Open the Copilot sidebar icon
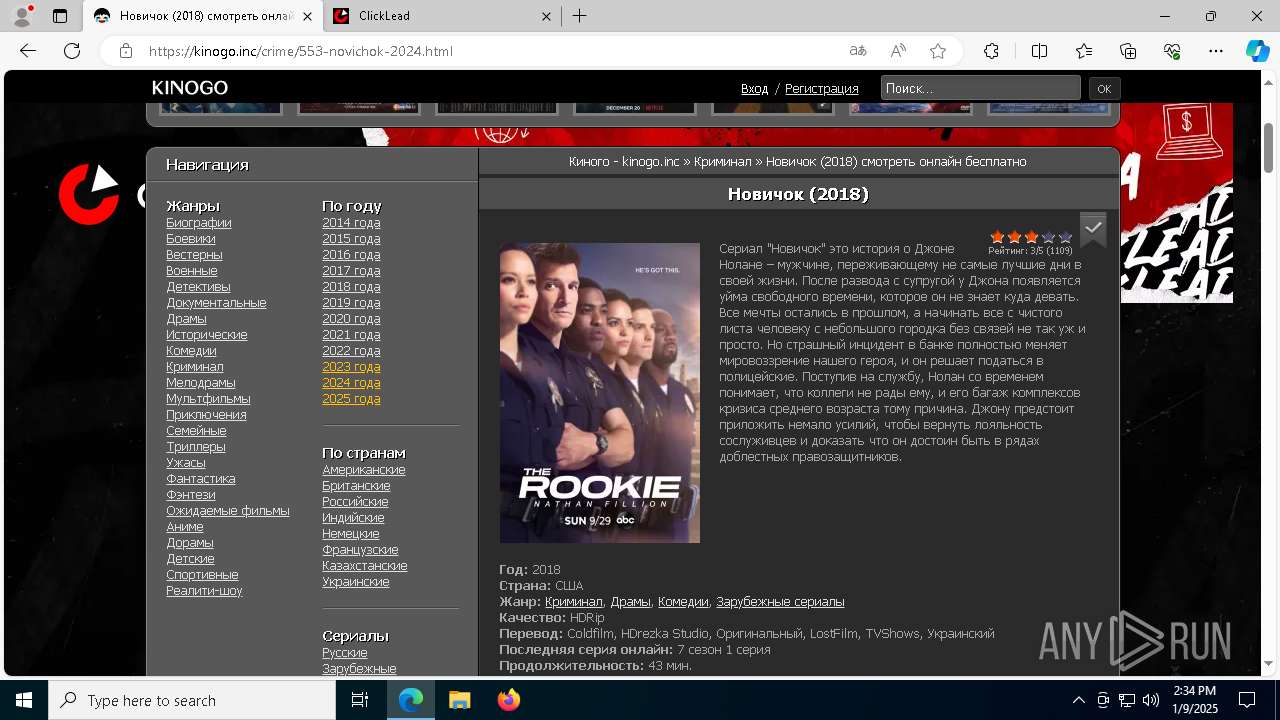1280x720 pixels. tap(1257, 51)
